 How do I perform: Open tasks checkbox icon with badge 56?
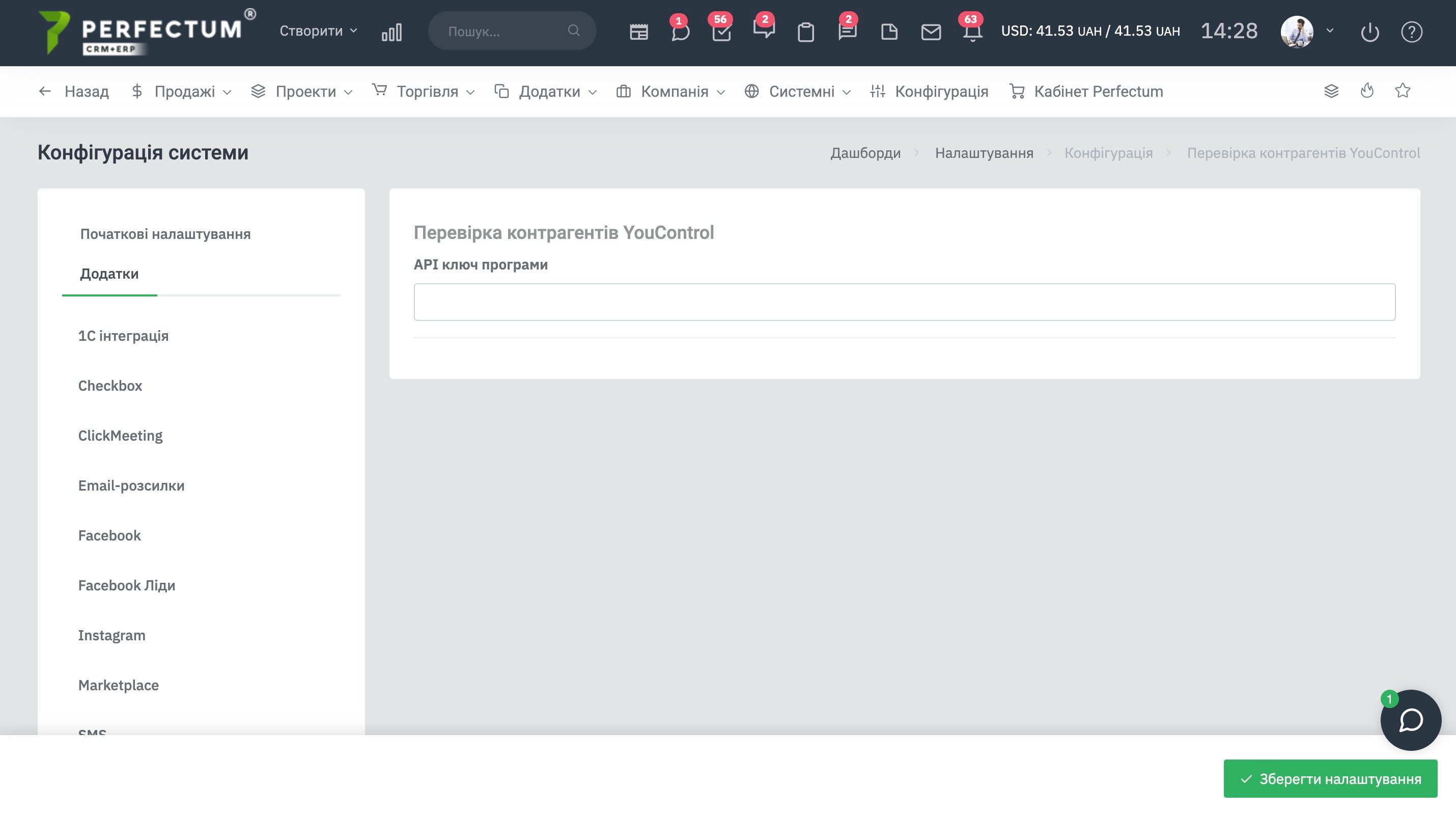pos(722,32)
